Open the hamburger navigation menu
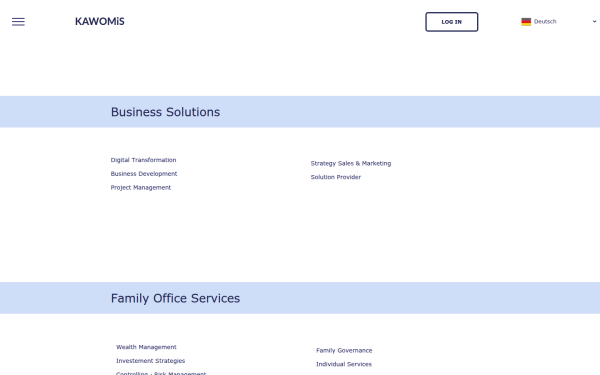 pos(18,22)
